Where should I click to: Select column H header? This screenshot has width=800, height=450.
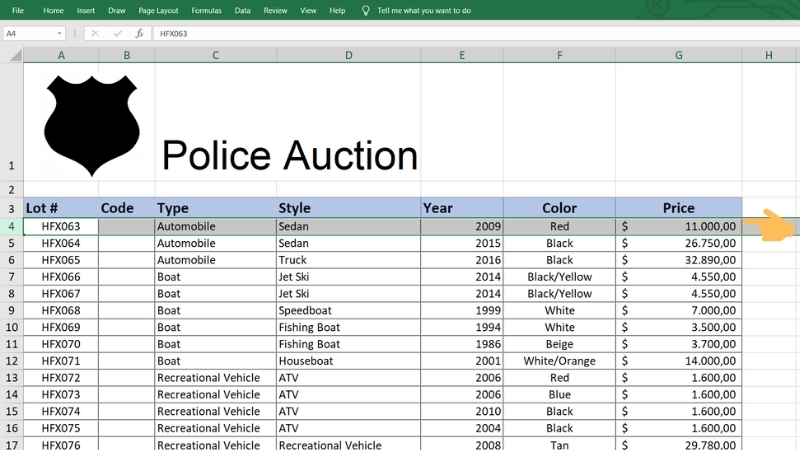[x=769, y=55]
